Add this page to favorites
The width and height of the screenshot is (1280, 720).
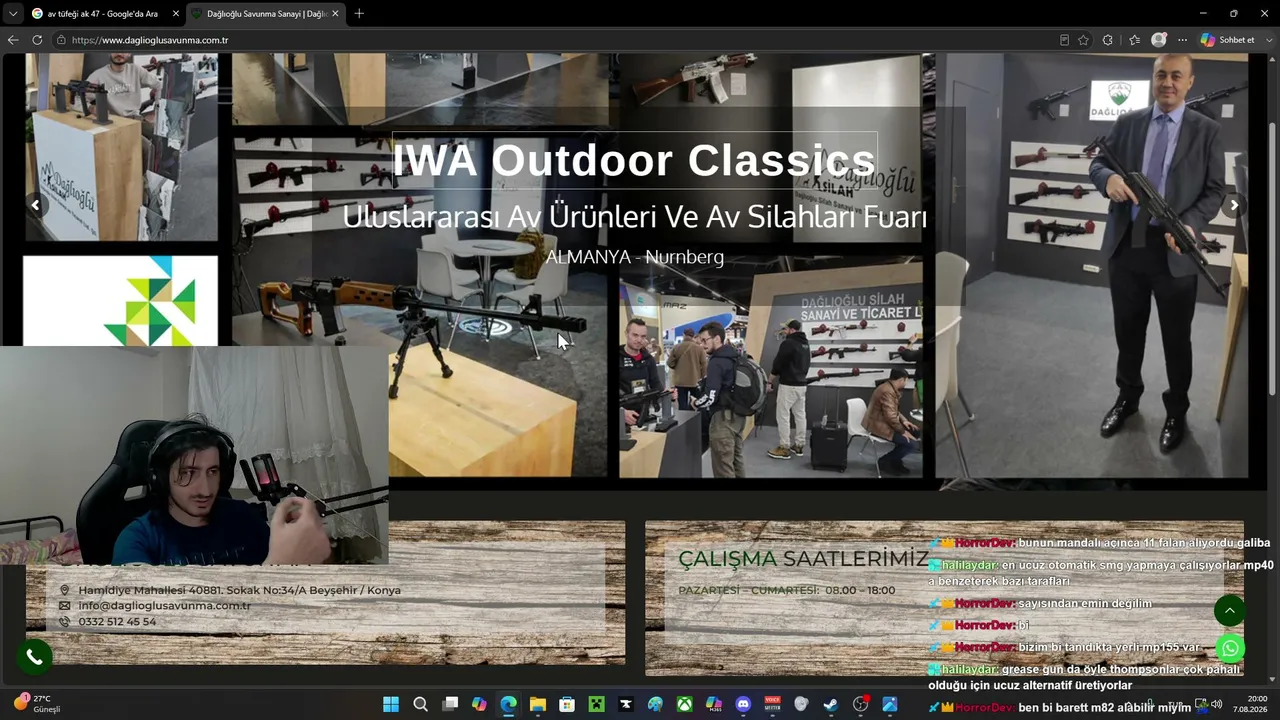point(1083,40)
